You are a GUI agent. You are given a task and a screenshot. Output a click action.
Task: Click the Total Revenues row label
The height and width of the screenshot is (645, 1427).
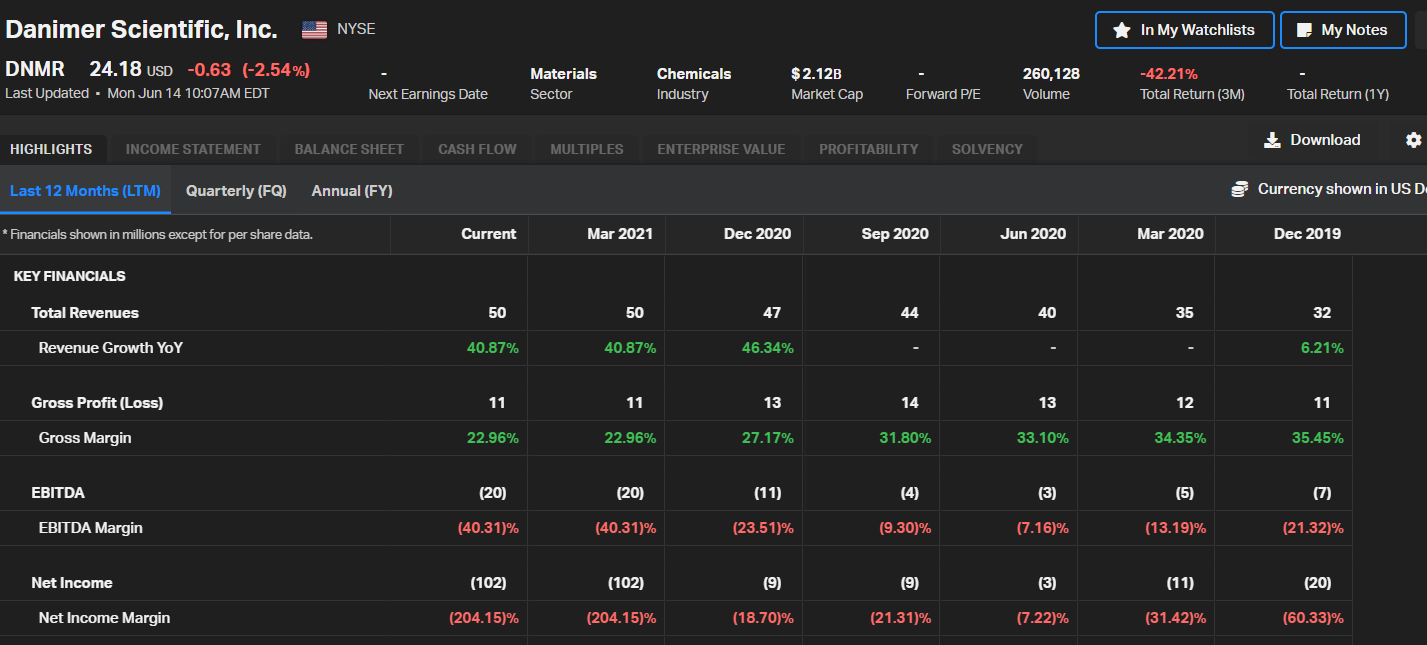(85, 313)
